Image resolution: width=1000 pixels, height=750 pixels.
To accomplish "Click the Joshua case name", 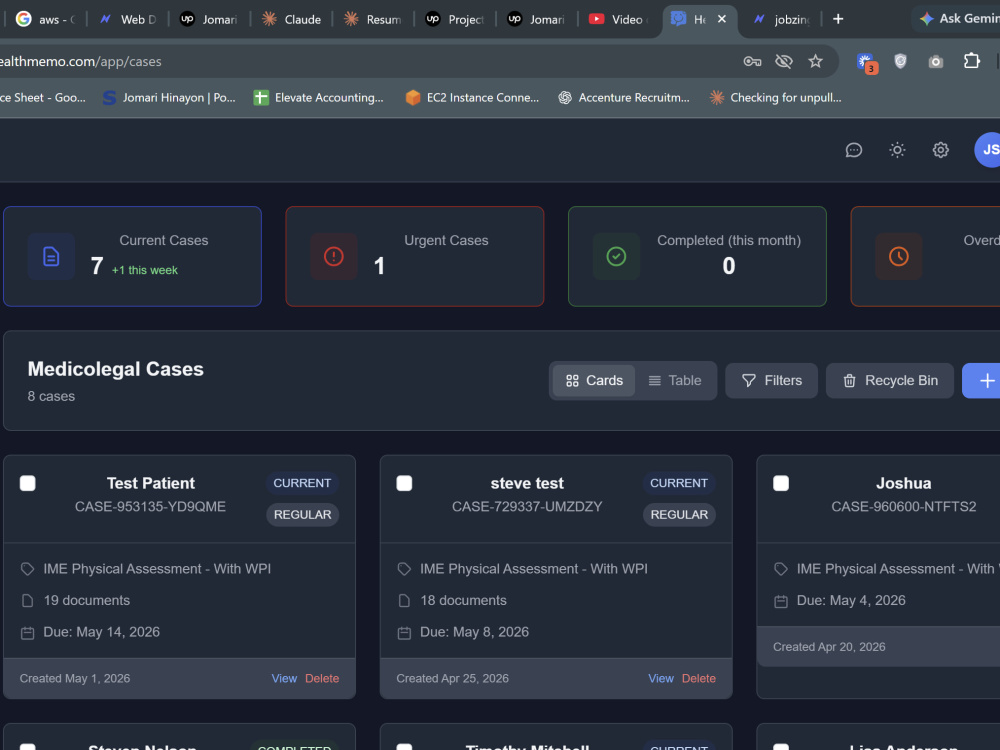I will (903, 483).
